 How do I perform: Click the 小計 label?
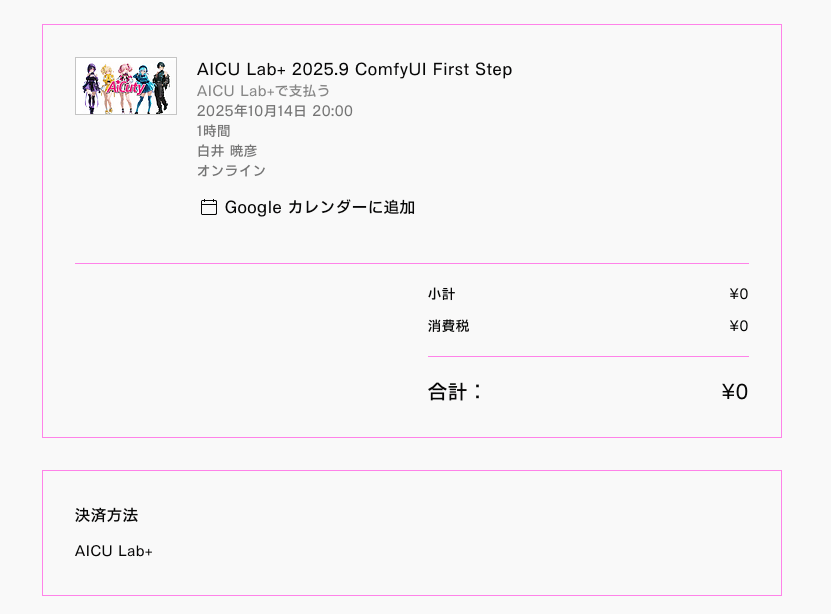click(x=441, y=294)
